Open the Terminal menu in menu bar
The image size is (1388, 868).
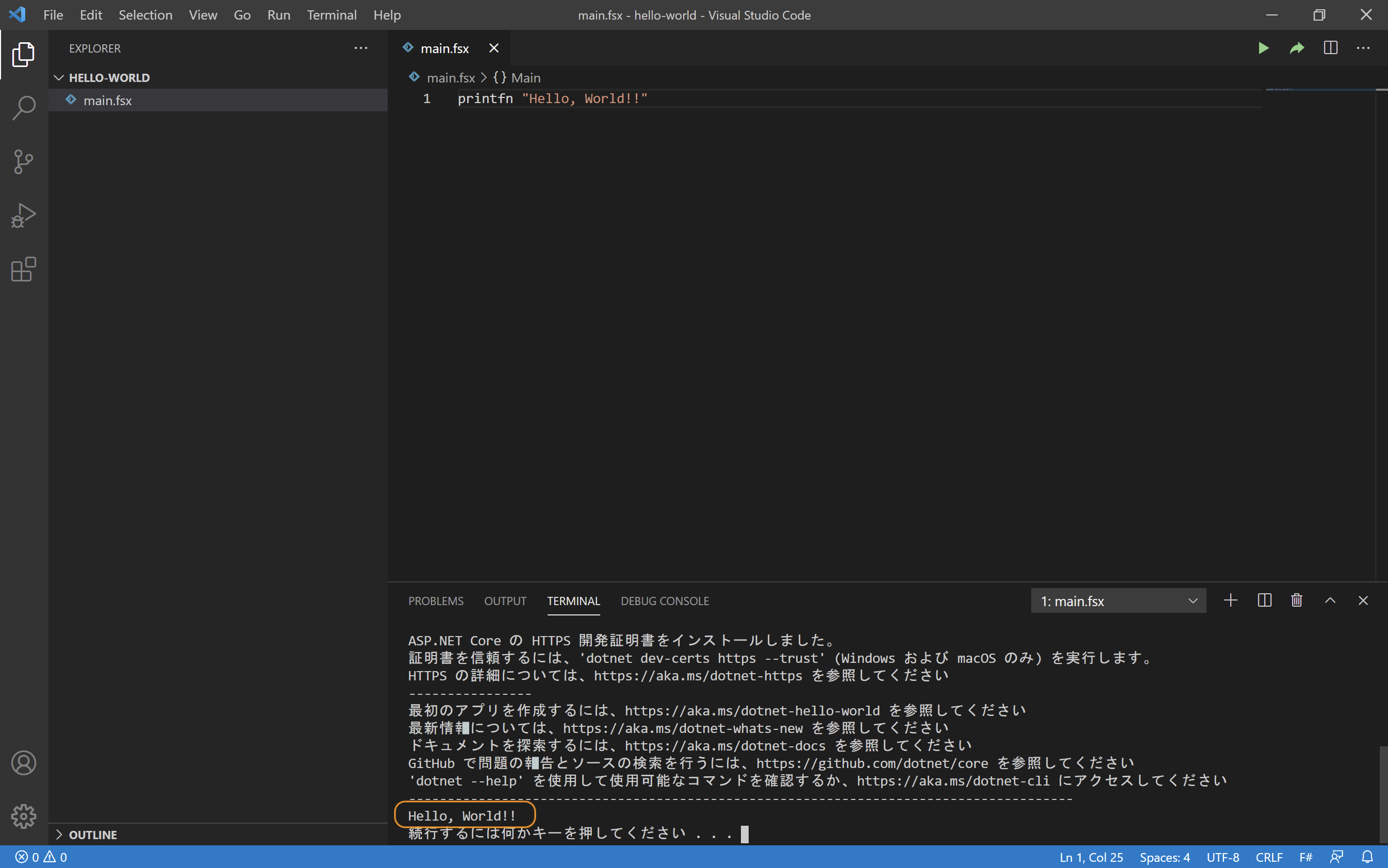click(x=332, y=15)
